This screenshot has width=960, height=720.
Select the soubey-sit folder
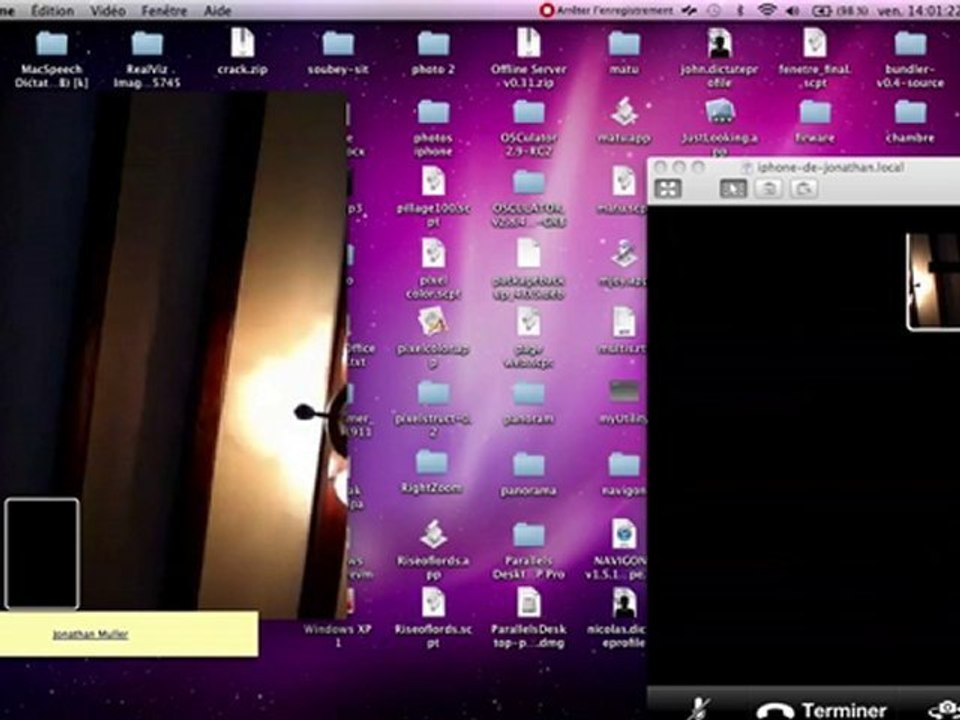(338, 51)
